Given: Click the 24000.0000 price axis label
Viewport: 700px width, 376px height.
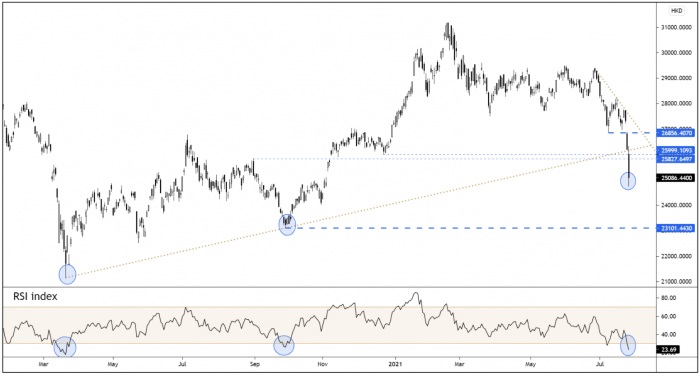Looking at the screenshot, I should click(677, 205).
